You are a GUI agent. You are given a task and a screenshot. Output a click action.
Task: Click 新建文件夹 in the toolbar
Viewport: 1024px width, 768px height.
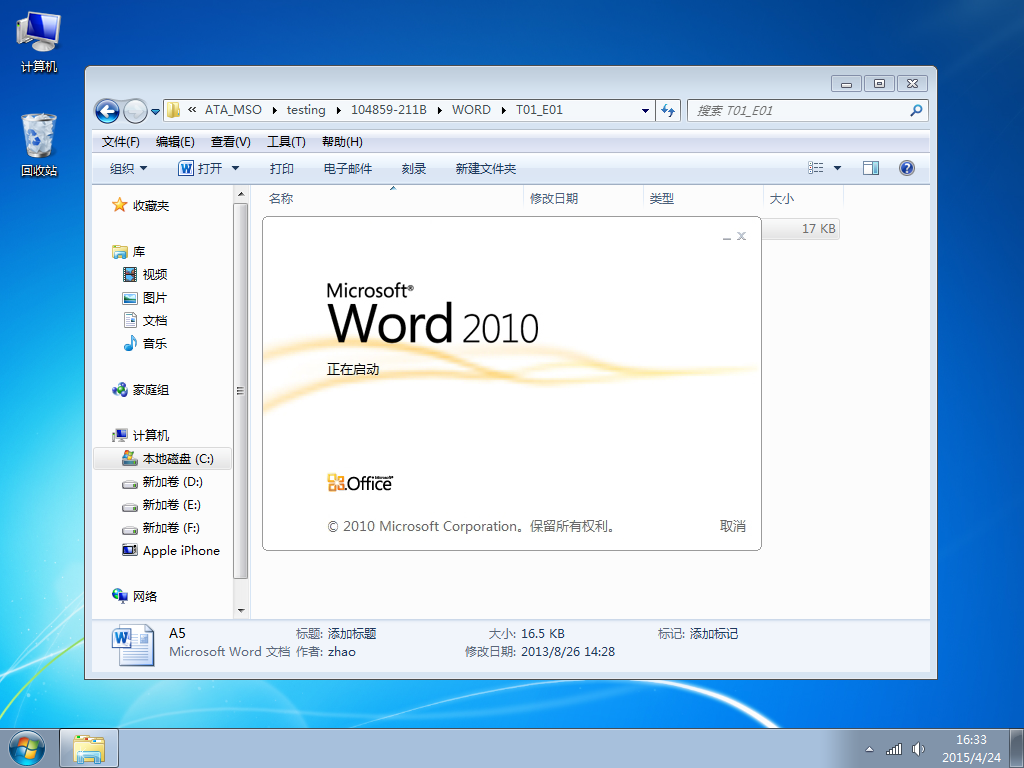485,168
